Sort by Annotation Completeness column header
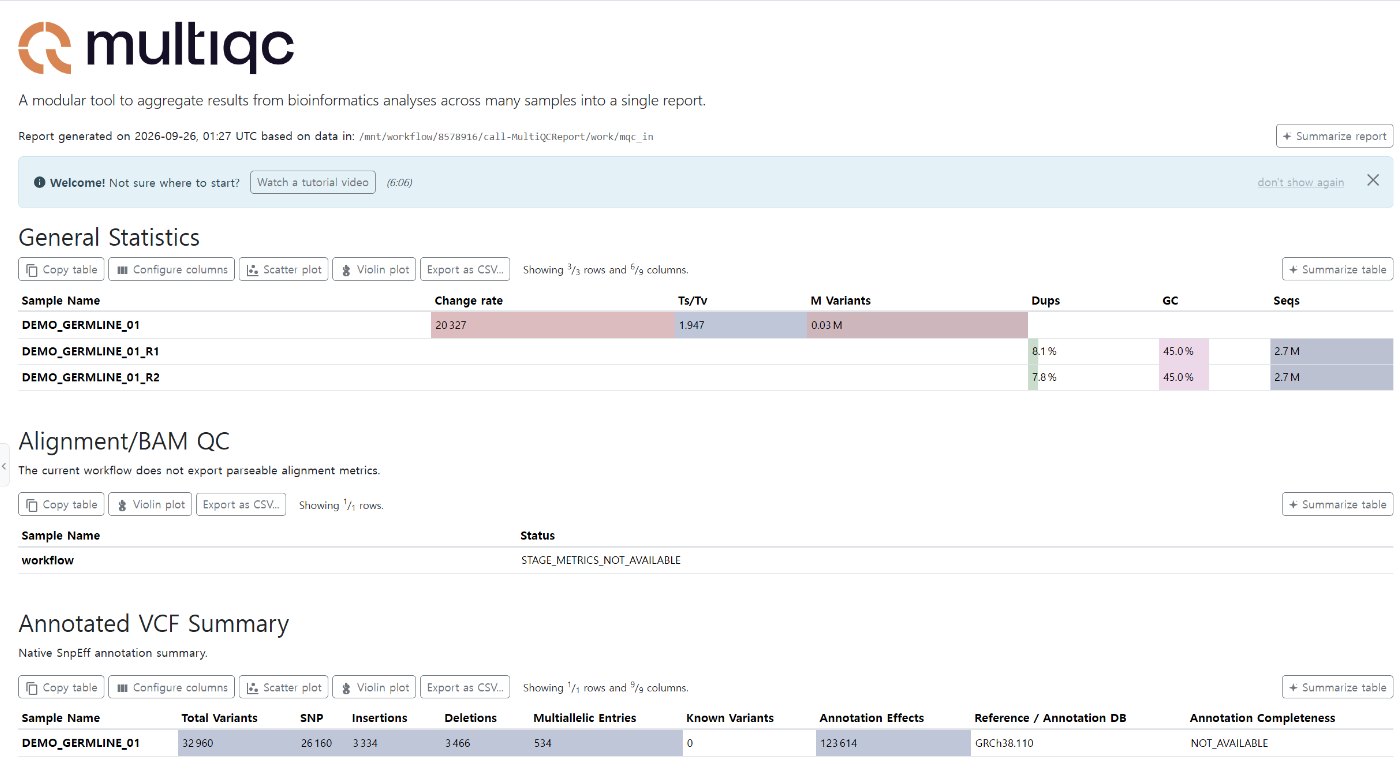Screen dimensions: 1400x783 pyautogui.click(x=1263, y=718)
